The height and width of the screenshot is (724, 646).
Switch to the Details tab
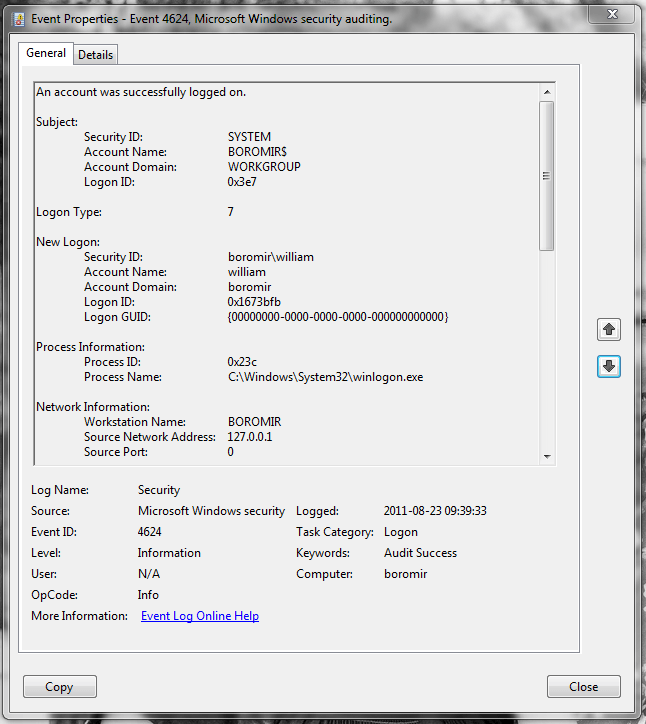96,55
